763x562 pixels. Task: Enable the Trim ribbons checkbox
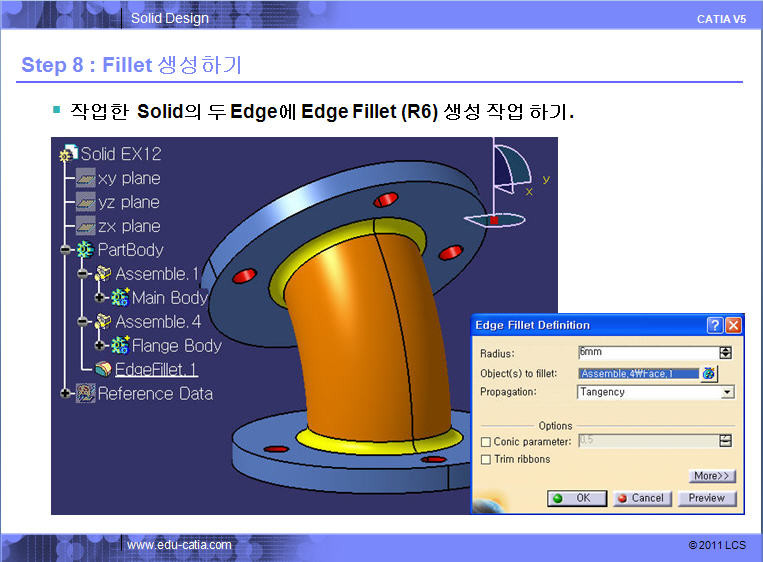[x=486, y=459]
